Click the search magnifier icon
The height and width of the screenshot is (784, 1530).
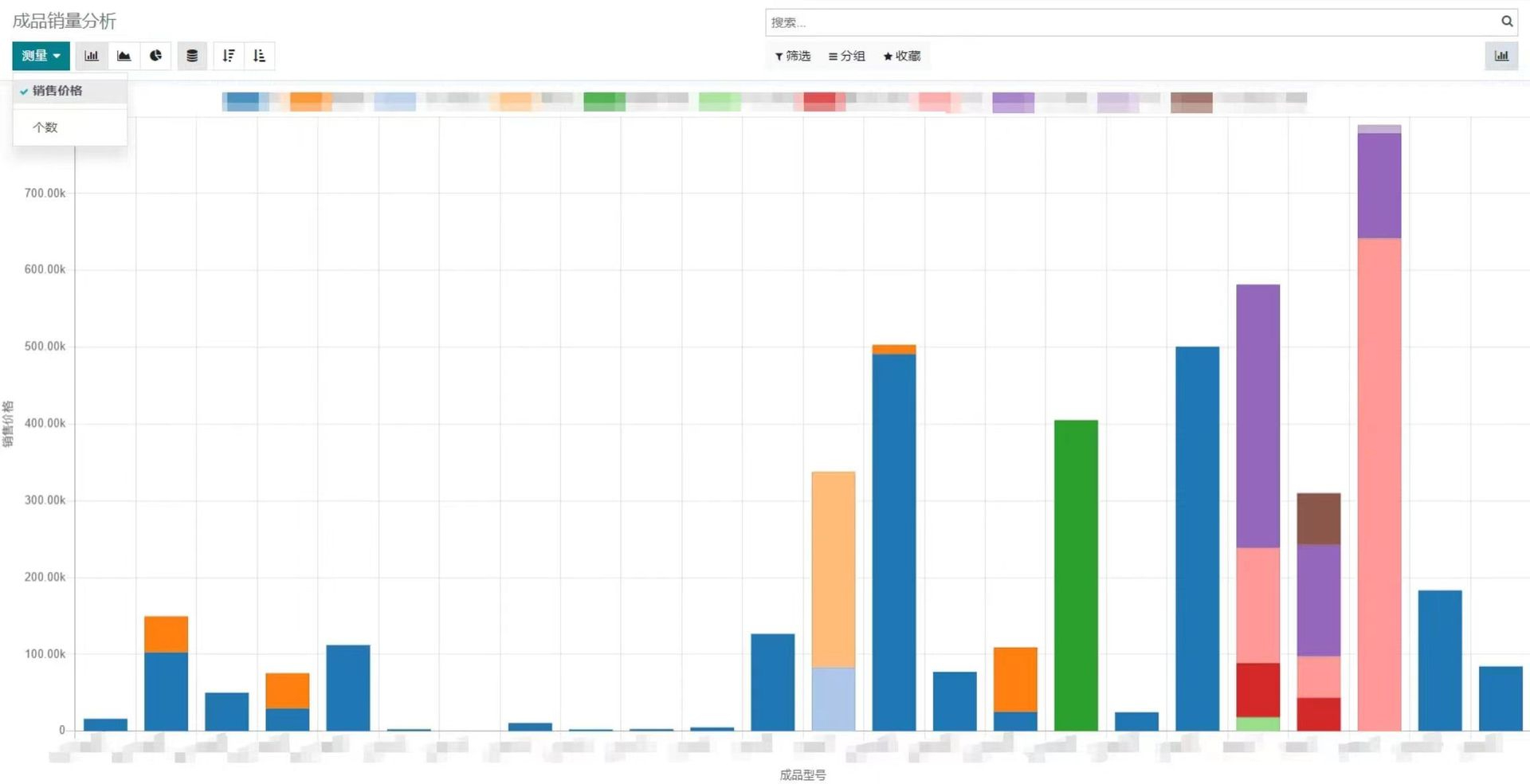tap(1507, 22)
